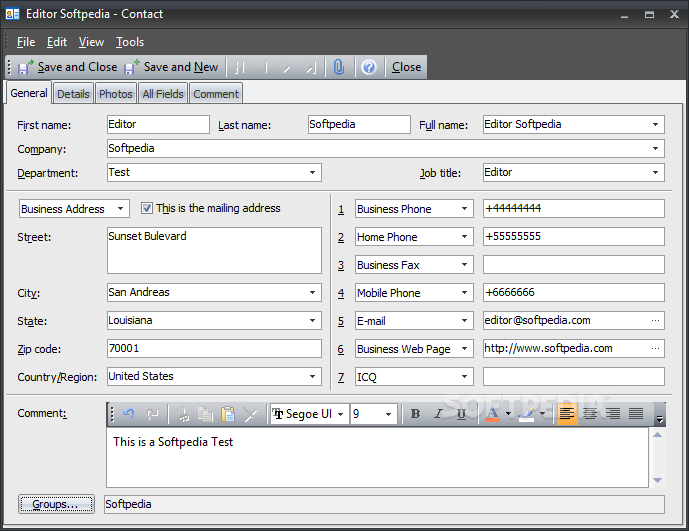Align comment text right
This screenshot has height=531, width=689.
613,414
